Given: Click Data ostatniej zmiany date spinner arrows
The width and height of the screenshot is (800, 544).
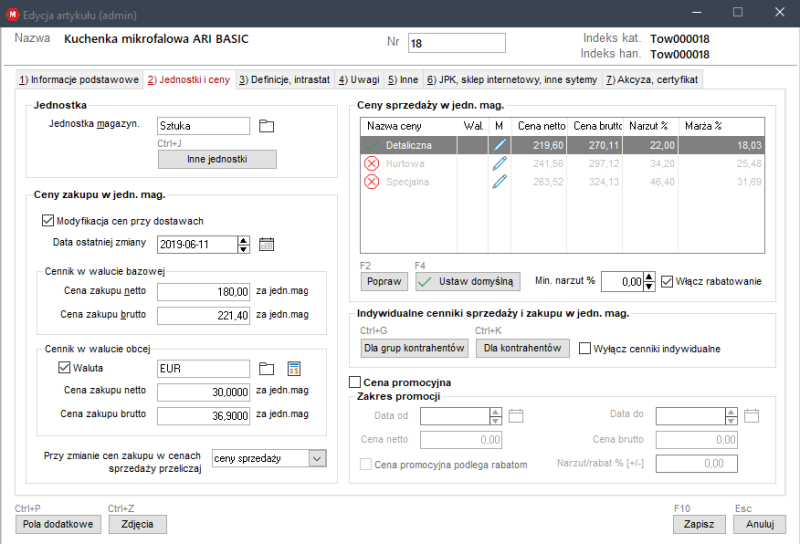Looking at the screenshot, I should point(244,243).
